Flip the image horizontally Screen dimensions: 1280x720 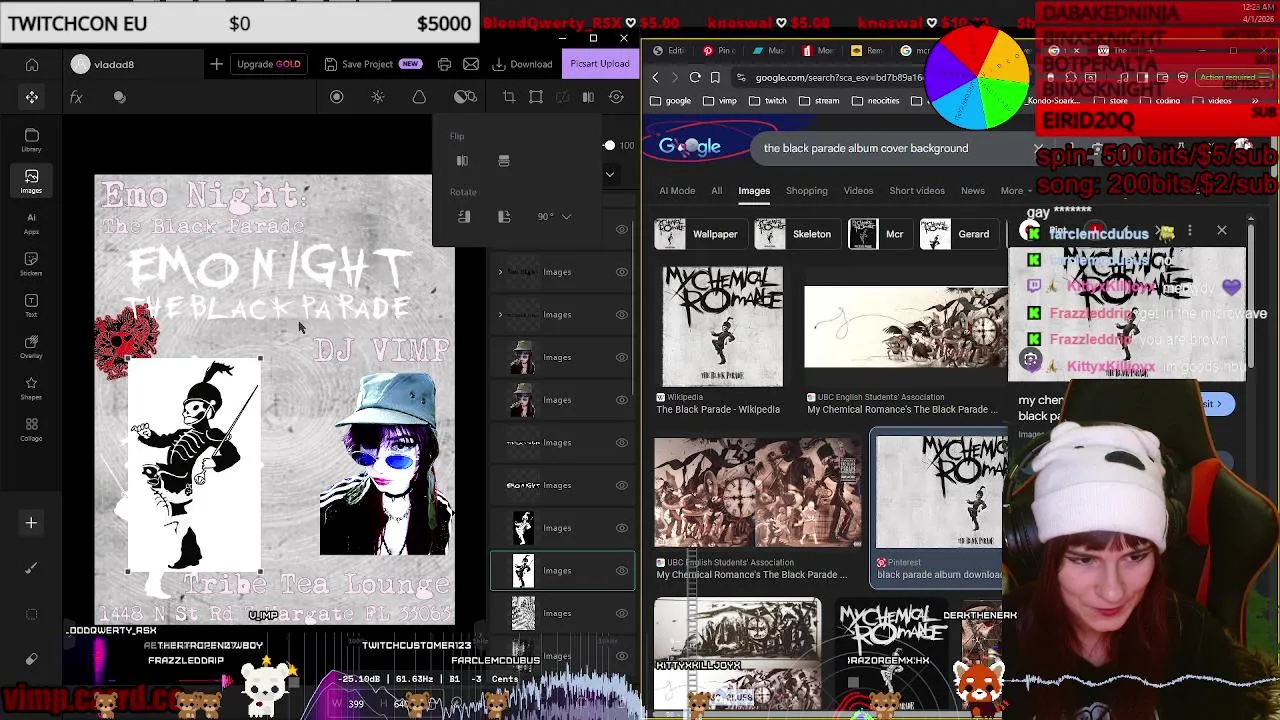462,161
